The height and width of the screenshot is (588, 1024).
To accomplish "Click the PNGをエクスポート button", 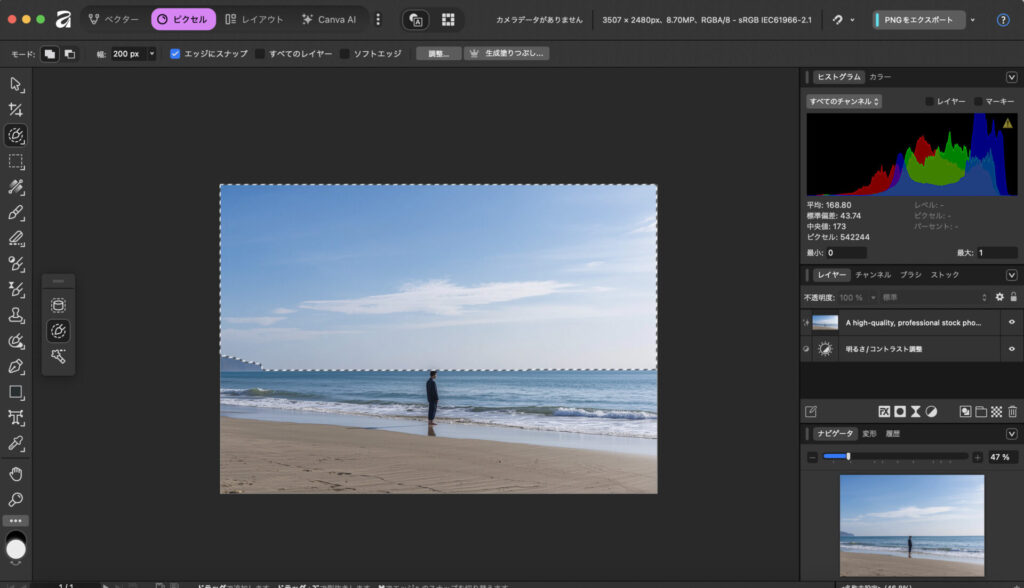I will 919,20.
